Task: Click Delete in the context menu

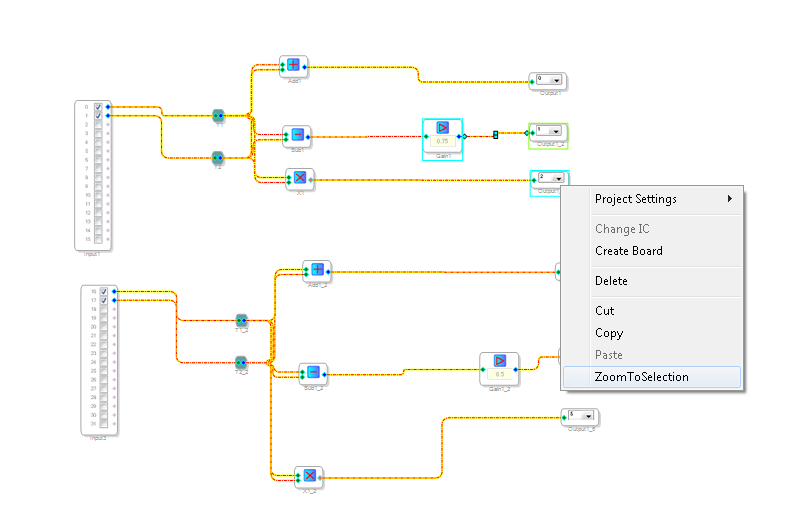Action: pos(611,281)
